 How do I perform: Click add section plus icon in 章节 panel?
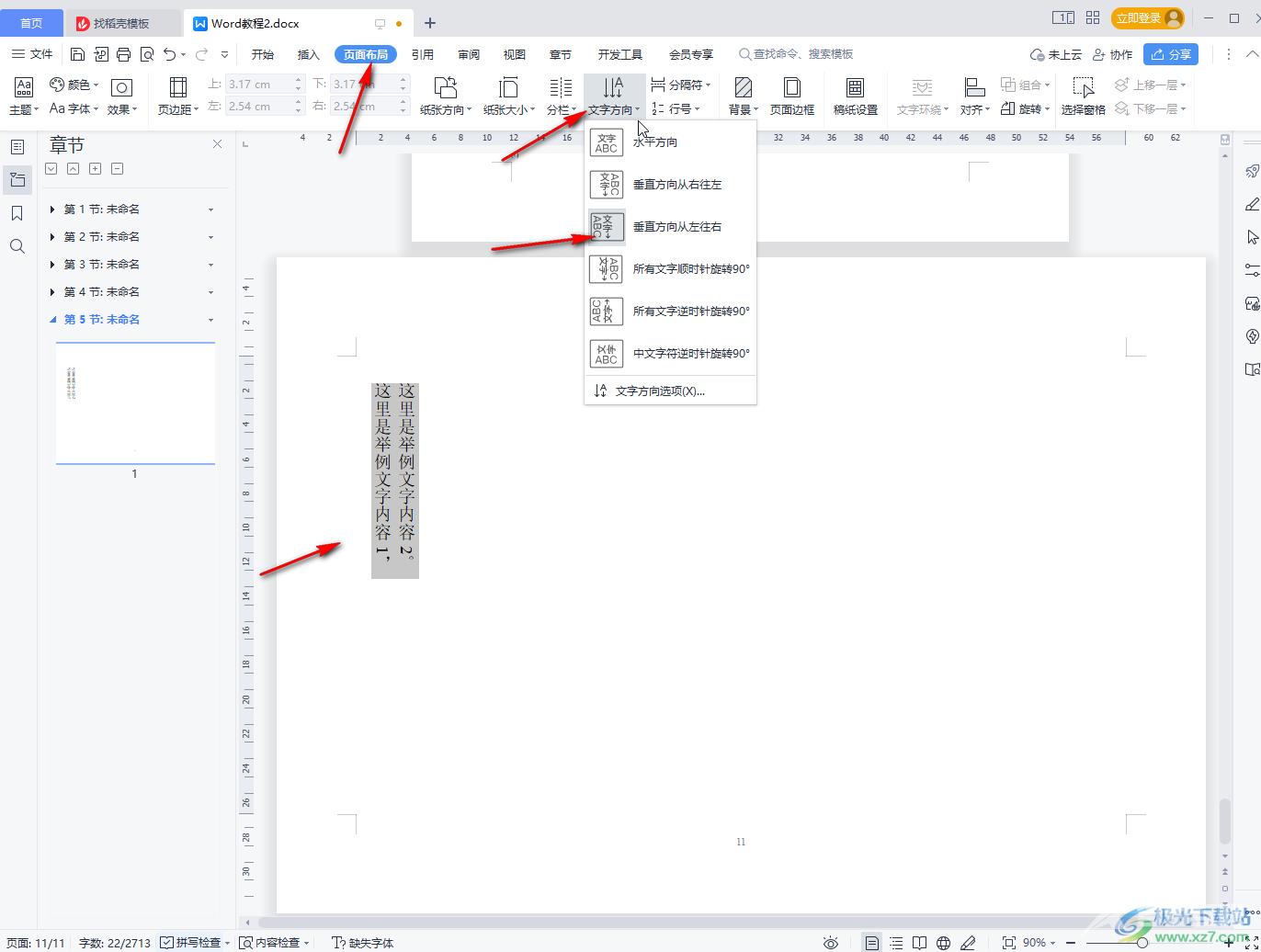pyautogui.click(x=95, y=169)
